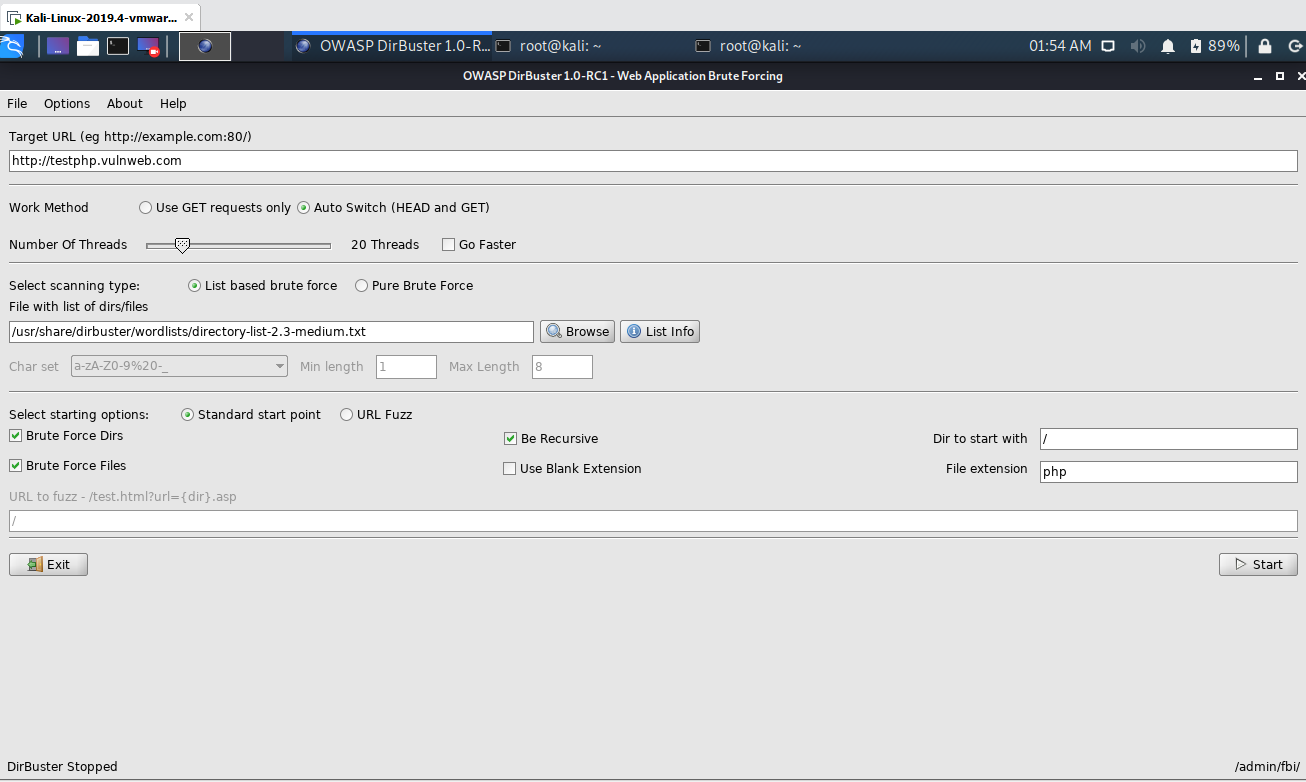Select List based brute force
The height and width of the screenshot is (782, 1306).
[263, 286]
